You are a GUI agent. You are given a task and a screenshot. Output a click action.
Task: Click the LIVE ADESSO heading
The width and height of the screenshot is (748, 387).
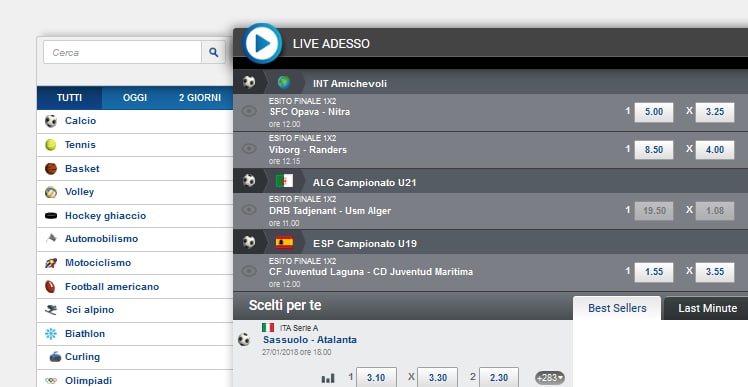pyautogui.click(x=331, y=43)
